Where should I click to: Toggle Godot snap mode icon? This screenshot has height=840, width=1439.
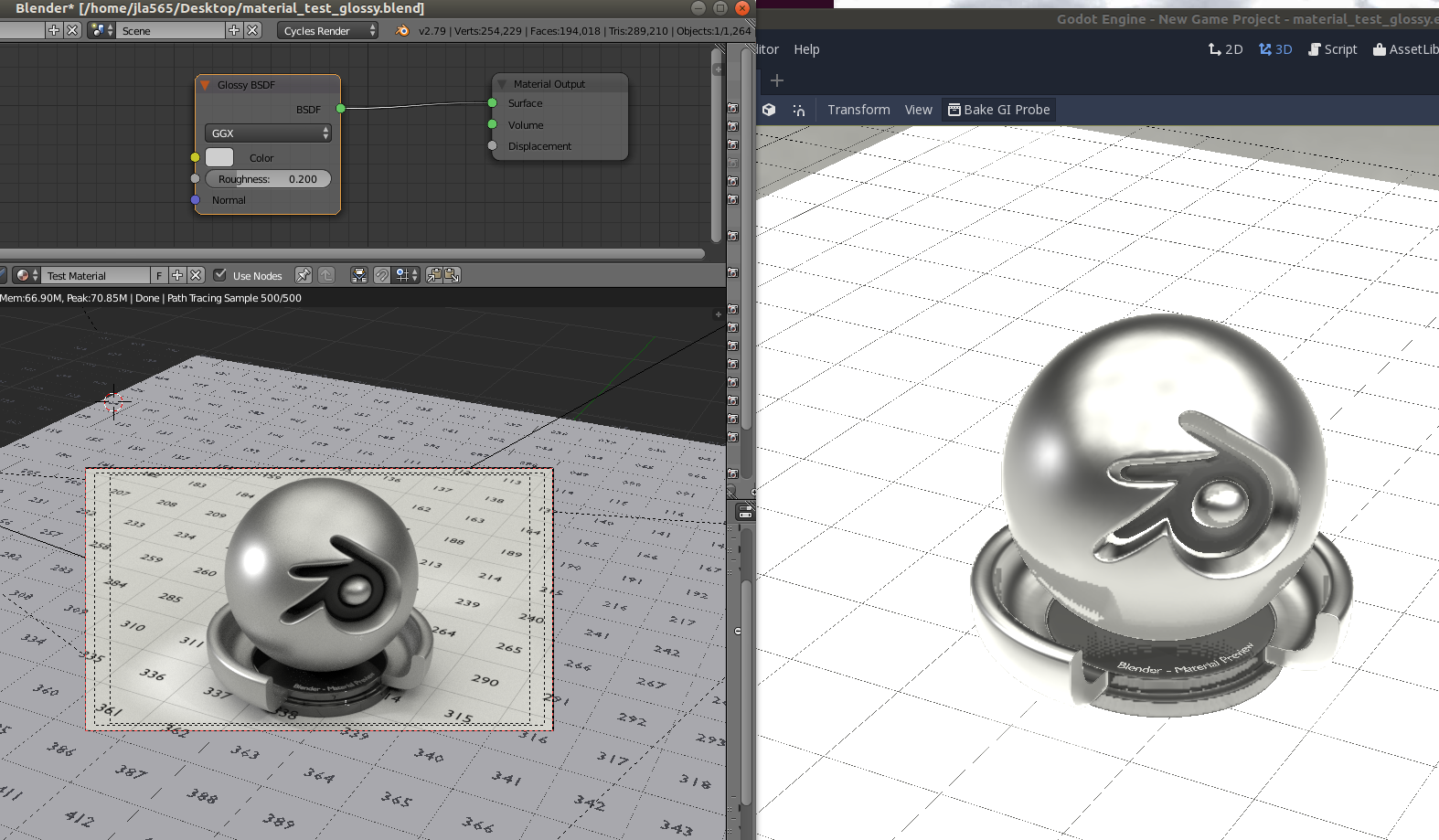pos(799,110)
